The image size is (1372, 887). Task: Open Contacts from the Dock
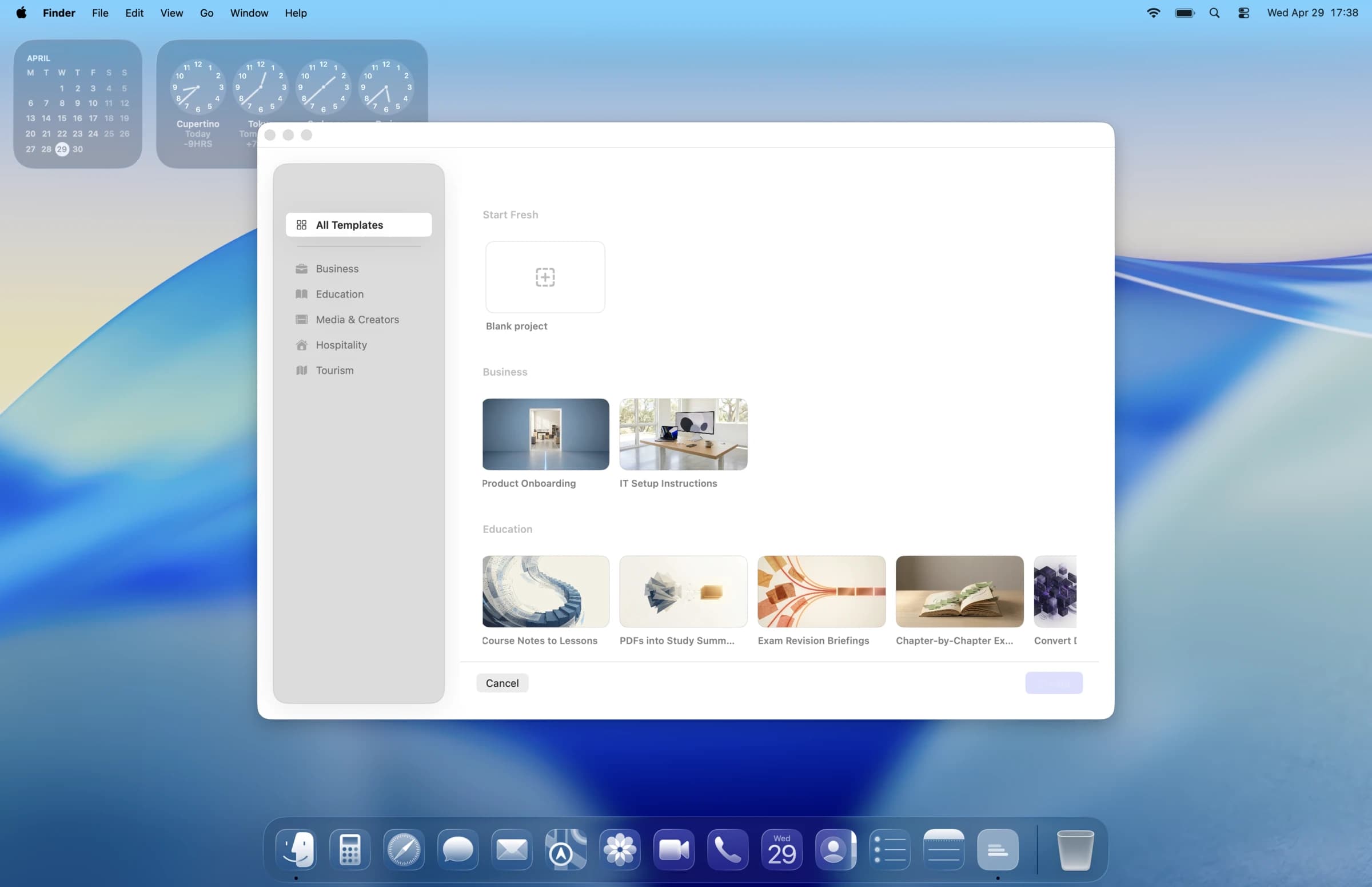pyautogui.click(x=835, y=849)
